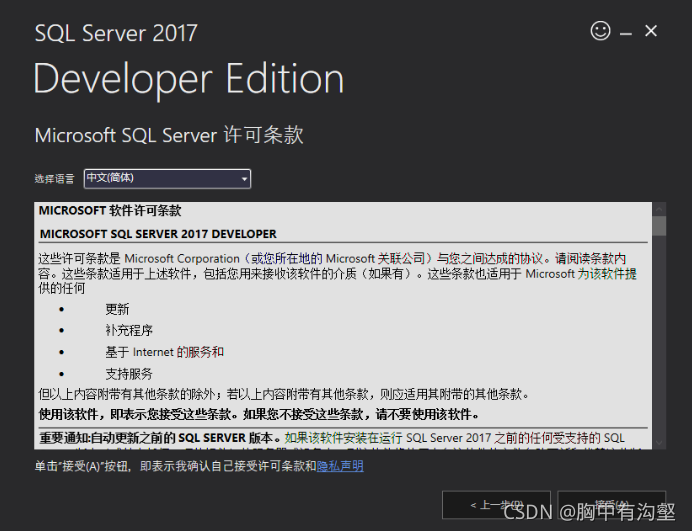Click the Accept button
This screenshot has height=531, width=692.
[611, 505]
